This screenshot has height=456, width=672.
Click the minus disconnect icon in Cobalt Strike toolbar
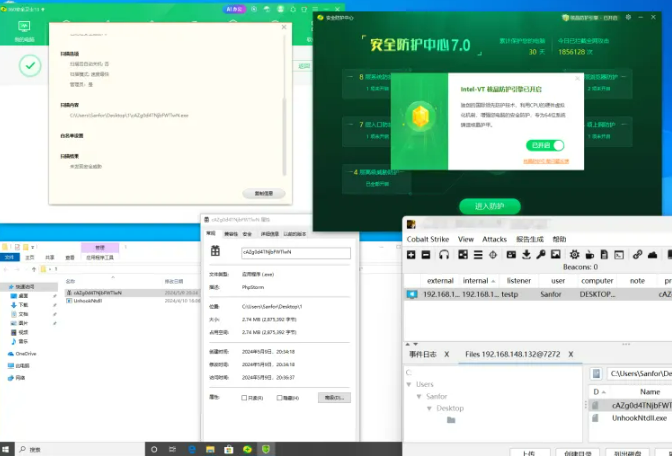pyautogui.click(x=426, y=255)
